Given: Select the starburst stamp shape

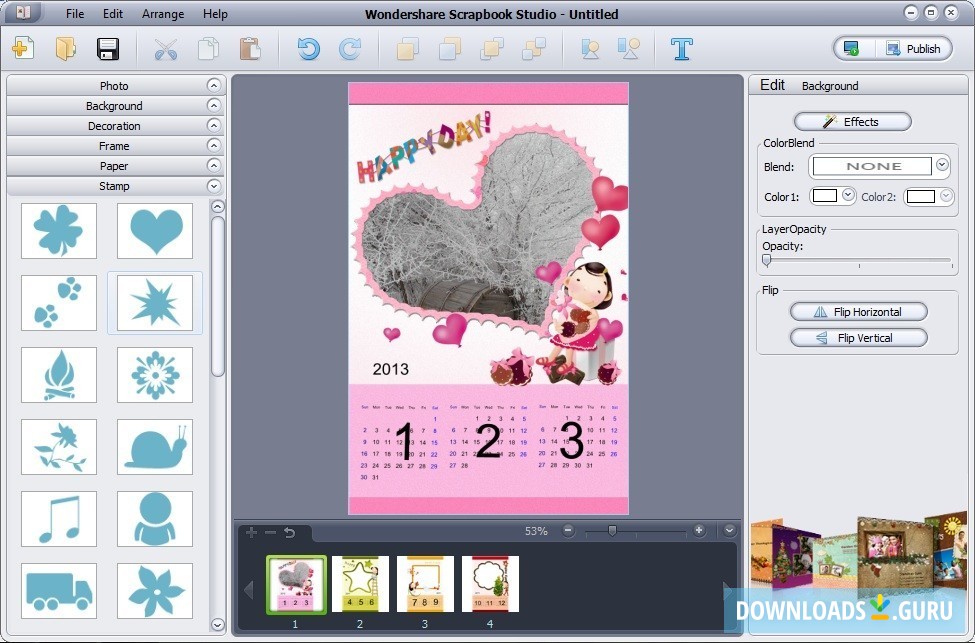Looking at the screenshot, I should coord(154,304).
